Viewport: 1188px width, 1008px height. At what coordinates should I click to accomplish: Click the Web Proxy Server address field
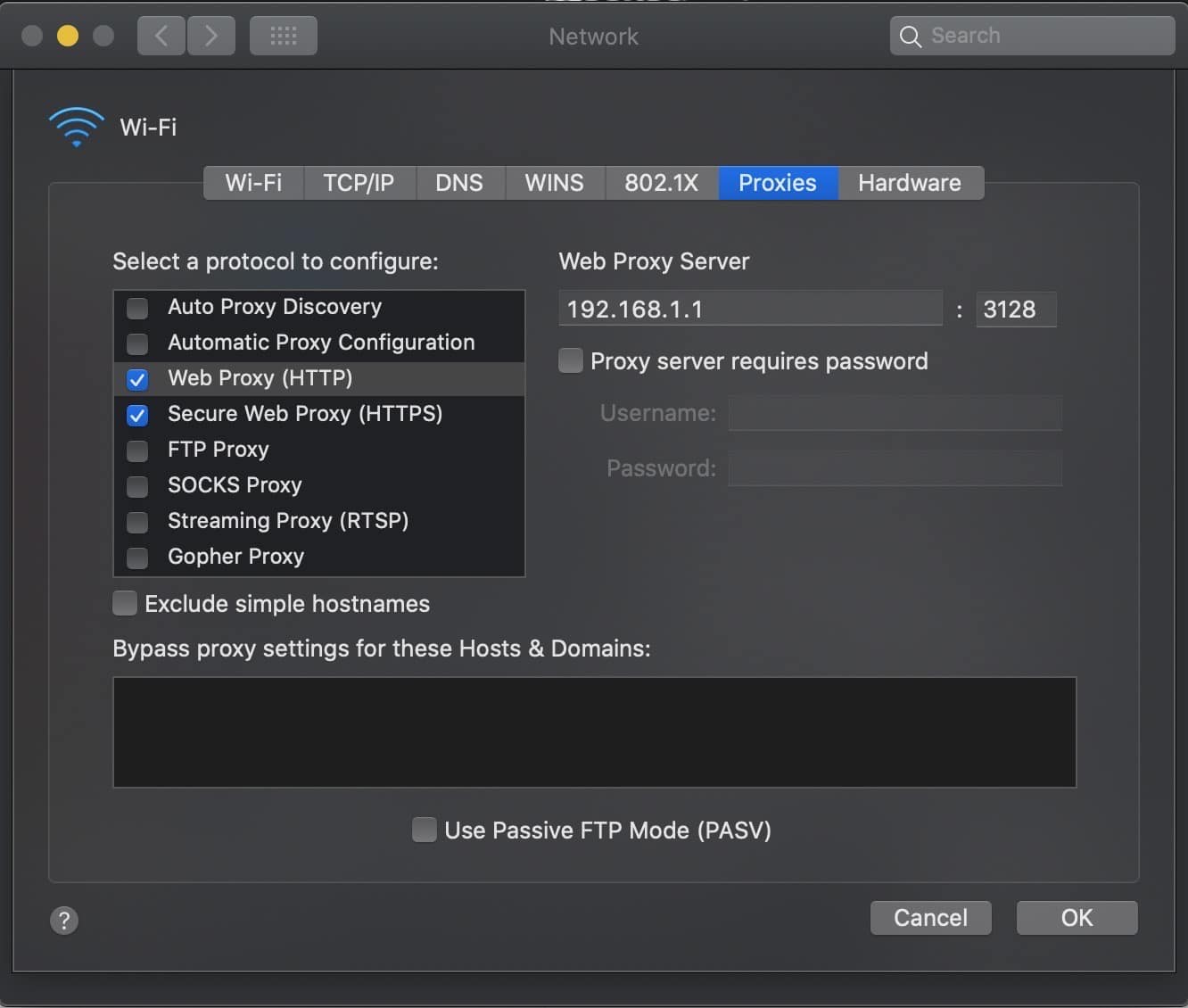(x=750, y=309)
